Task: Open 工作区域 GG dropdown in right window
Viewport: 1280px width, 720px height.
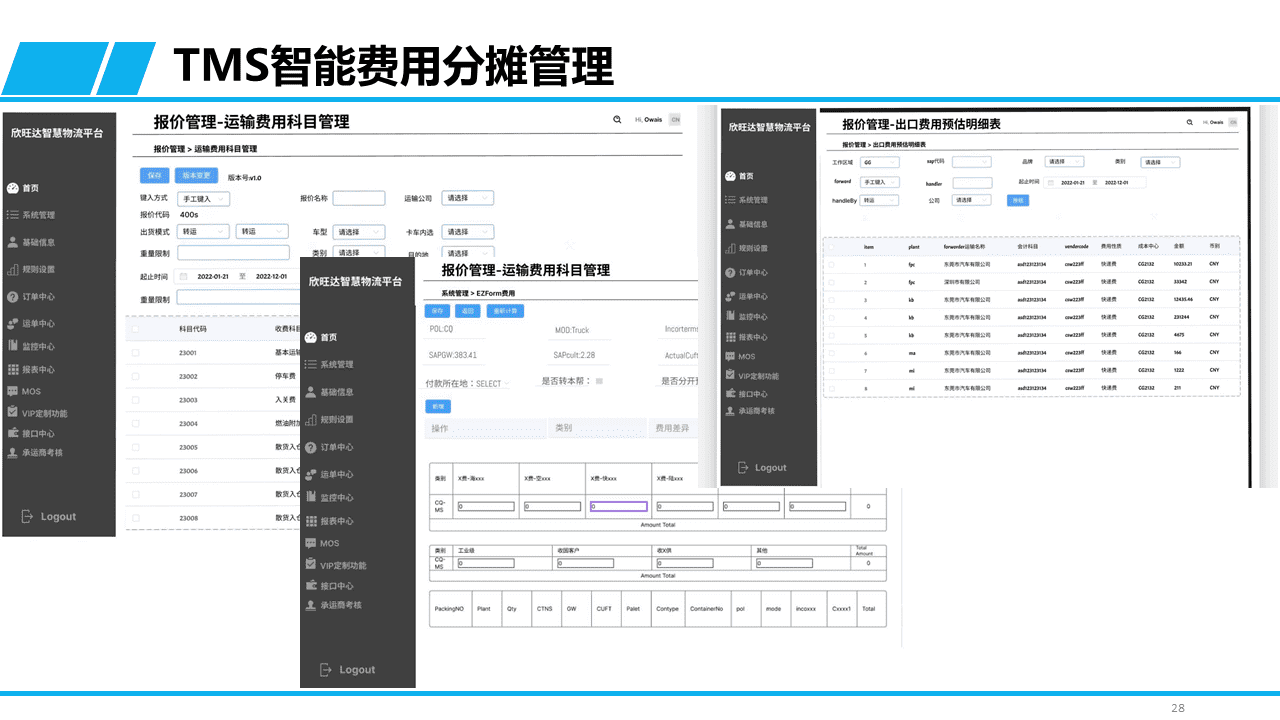Action: click(880, 162)
